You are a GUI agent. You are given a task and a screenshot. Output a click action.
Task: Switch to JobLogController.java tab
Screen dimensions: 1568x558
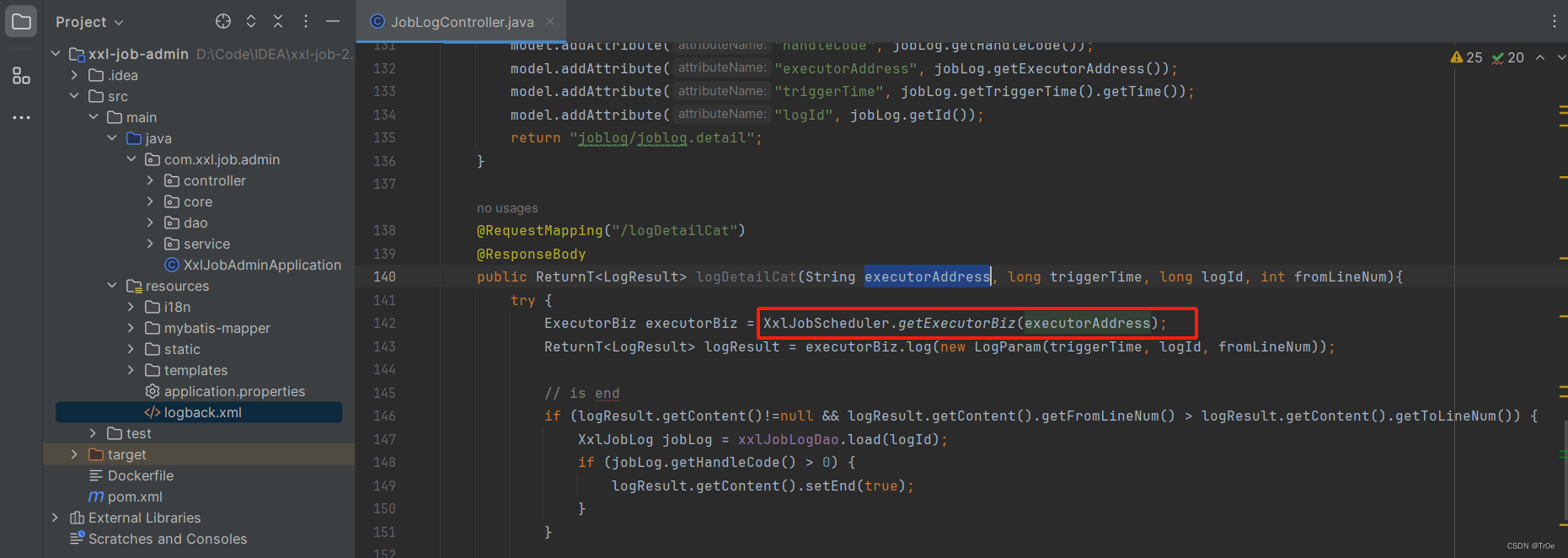coord(462,22)
